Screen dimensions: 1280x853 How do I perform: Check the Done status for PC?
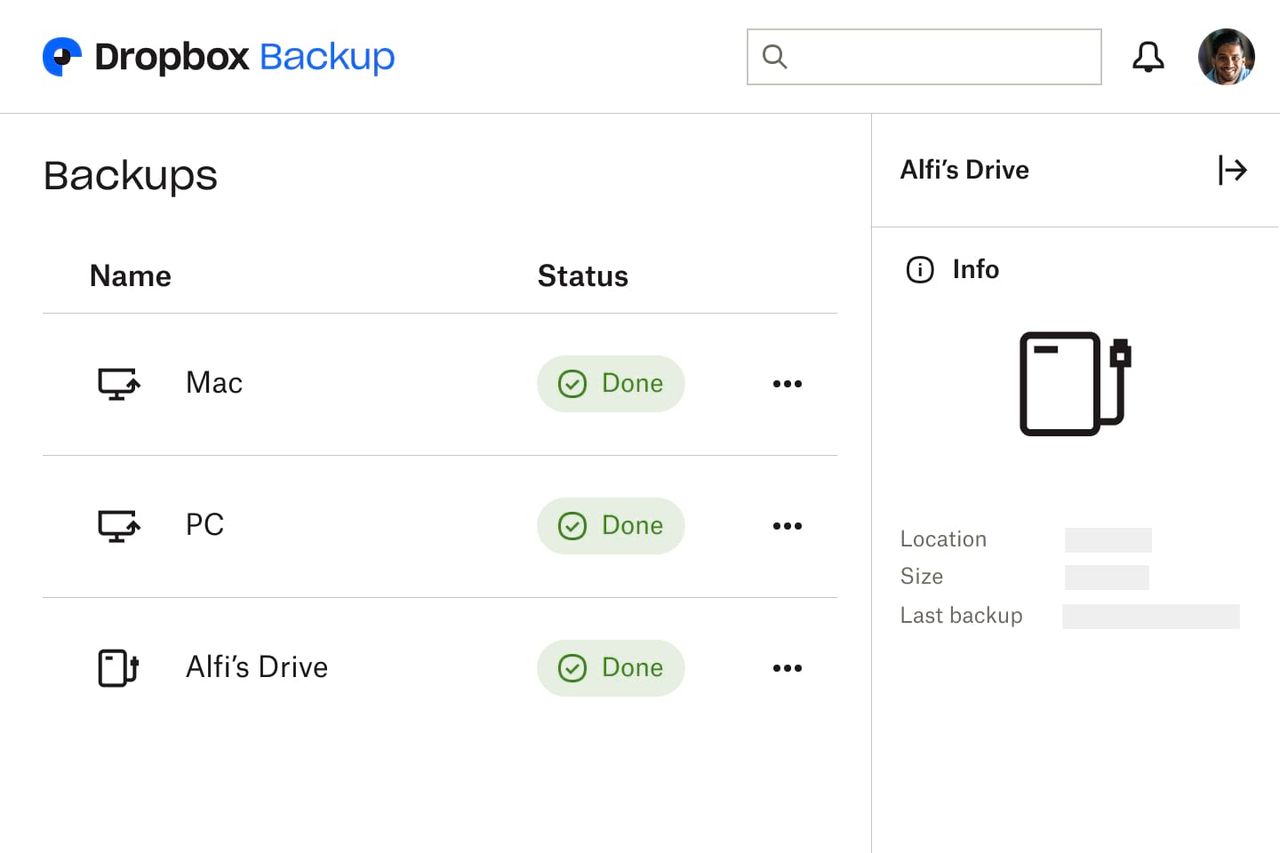610,525
